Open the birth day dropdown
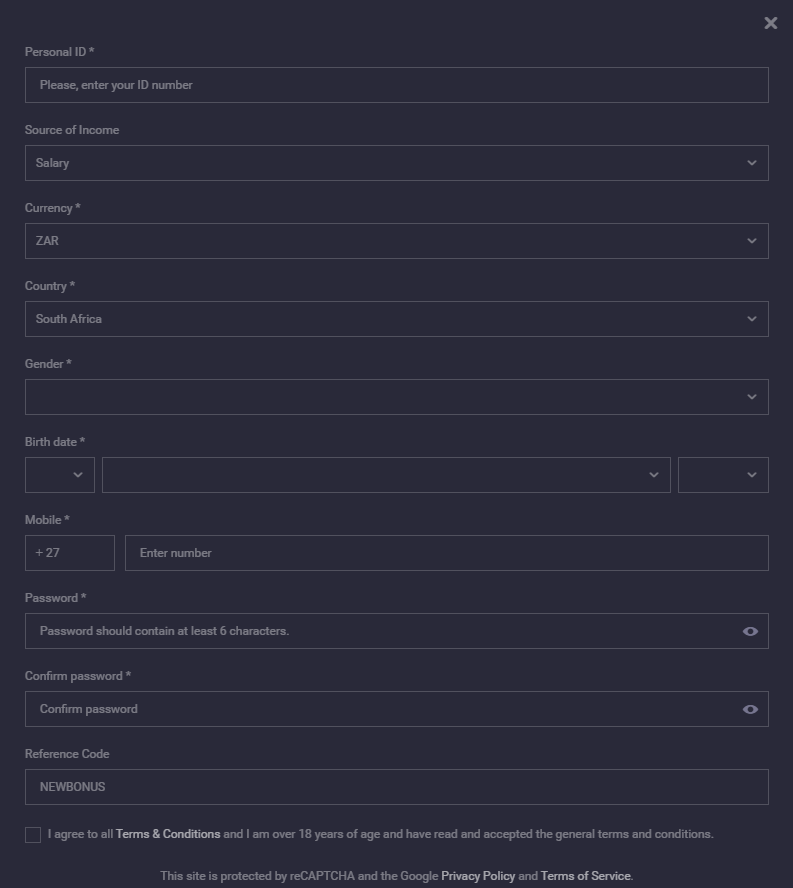Image resolution: width=793 pixels, height=888 pixels. [x=60, y=475]
